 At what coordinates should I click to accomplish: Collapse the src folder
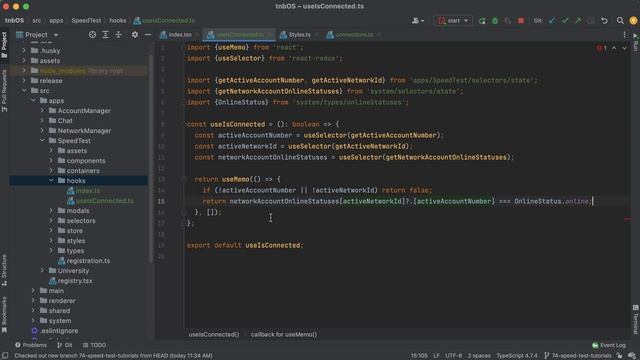pyautogui.click(x=24, y=91)
